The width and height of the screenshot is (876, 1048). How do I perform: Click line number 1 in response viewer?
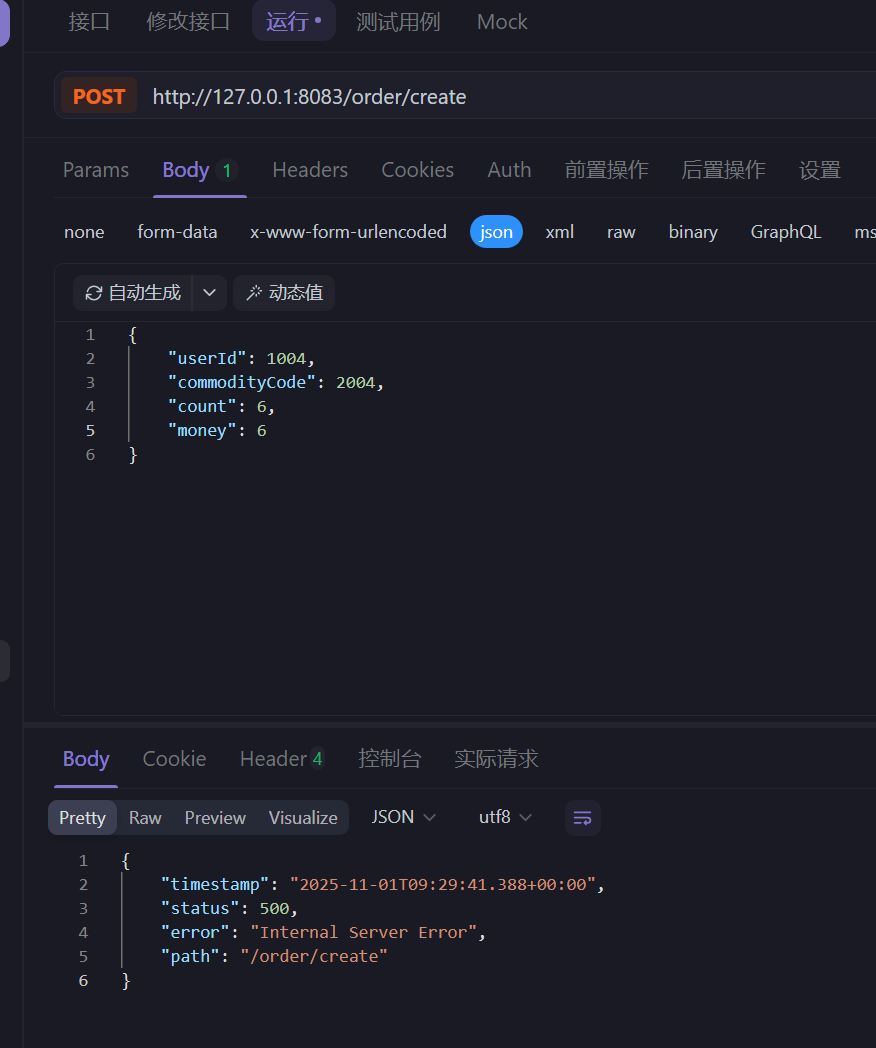[83, 860]
